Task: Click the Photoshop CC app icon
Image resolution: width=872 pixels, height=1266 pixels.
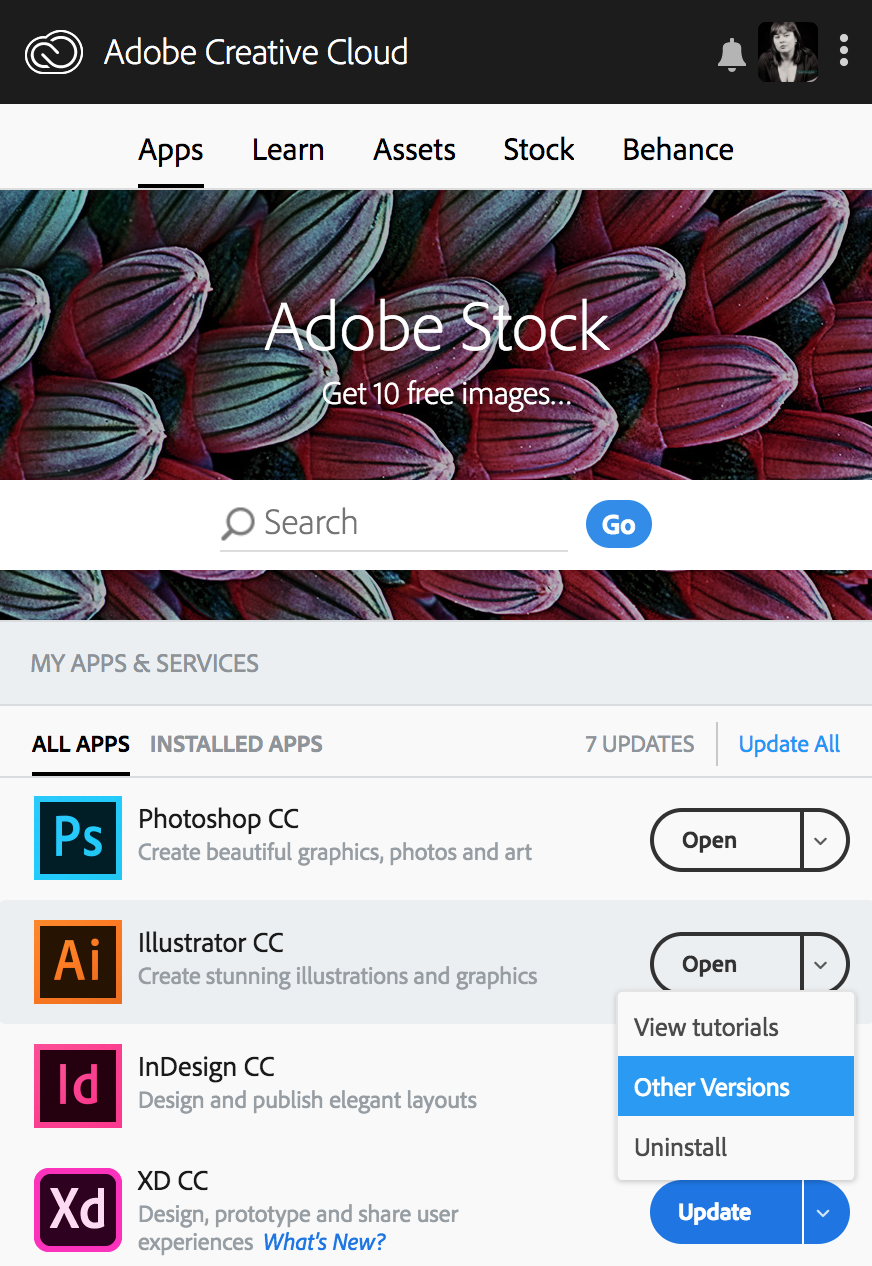Action: (78, 838)
